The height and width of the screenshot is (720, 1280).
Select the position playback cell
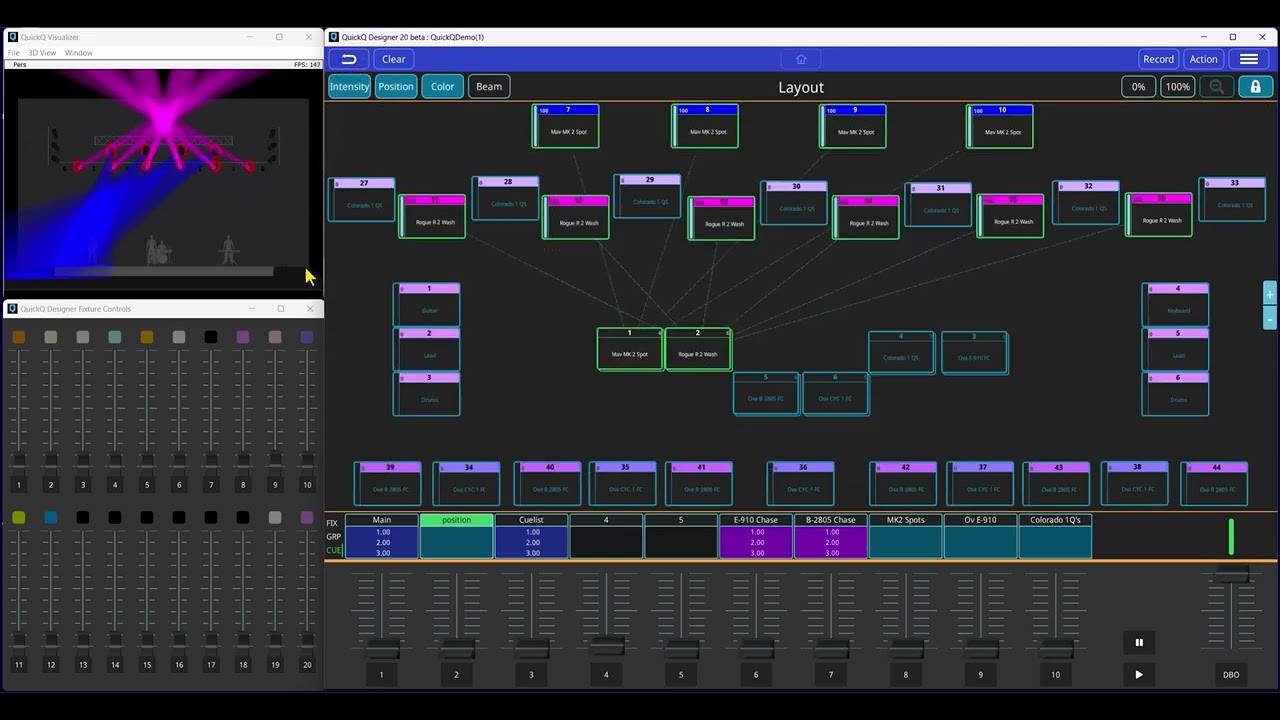tap(456, 536)
